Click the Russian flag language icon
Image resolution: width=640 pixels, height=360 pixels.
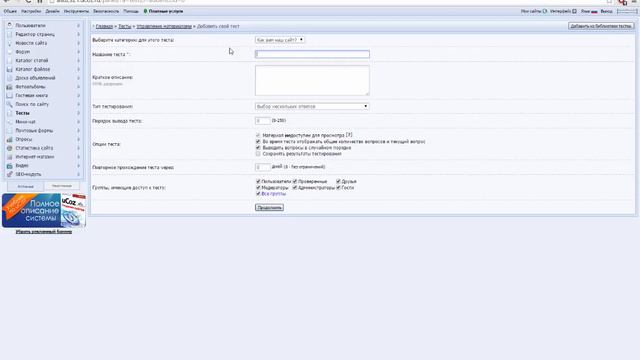594,11
